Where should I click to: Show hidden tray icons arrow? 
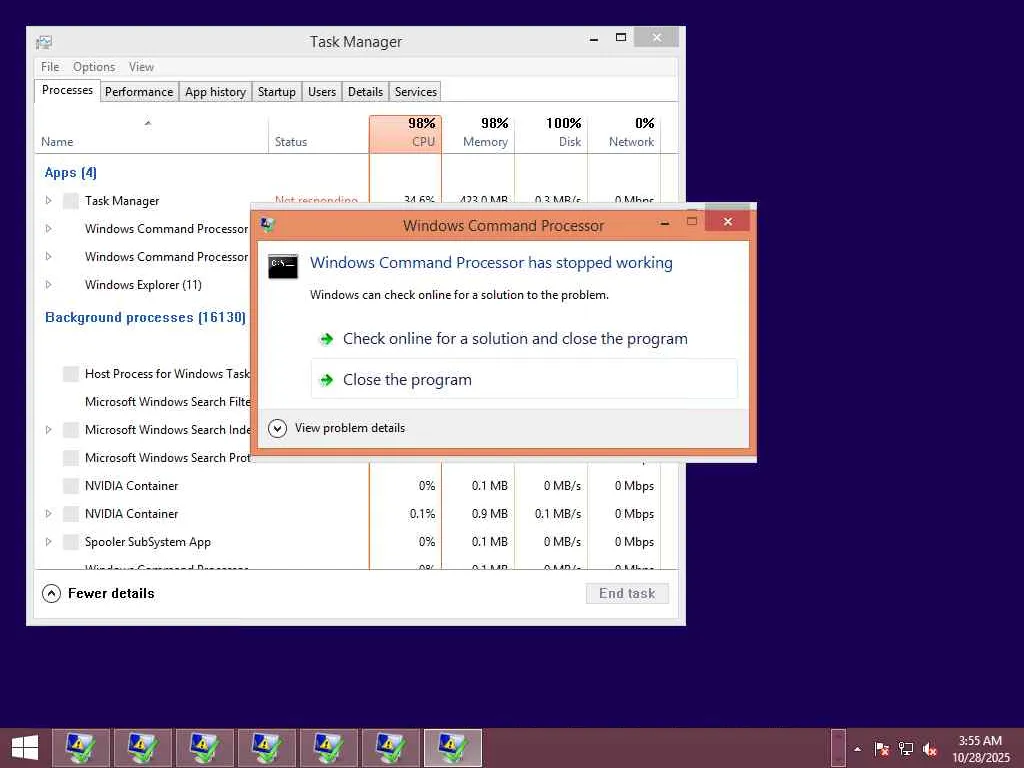click(x=857, y=749)
